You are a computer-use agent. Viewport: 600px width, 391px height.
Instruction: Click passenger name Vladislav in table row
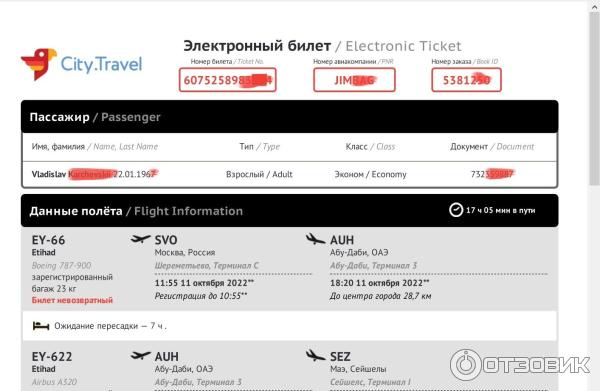[x=49, y=174]
